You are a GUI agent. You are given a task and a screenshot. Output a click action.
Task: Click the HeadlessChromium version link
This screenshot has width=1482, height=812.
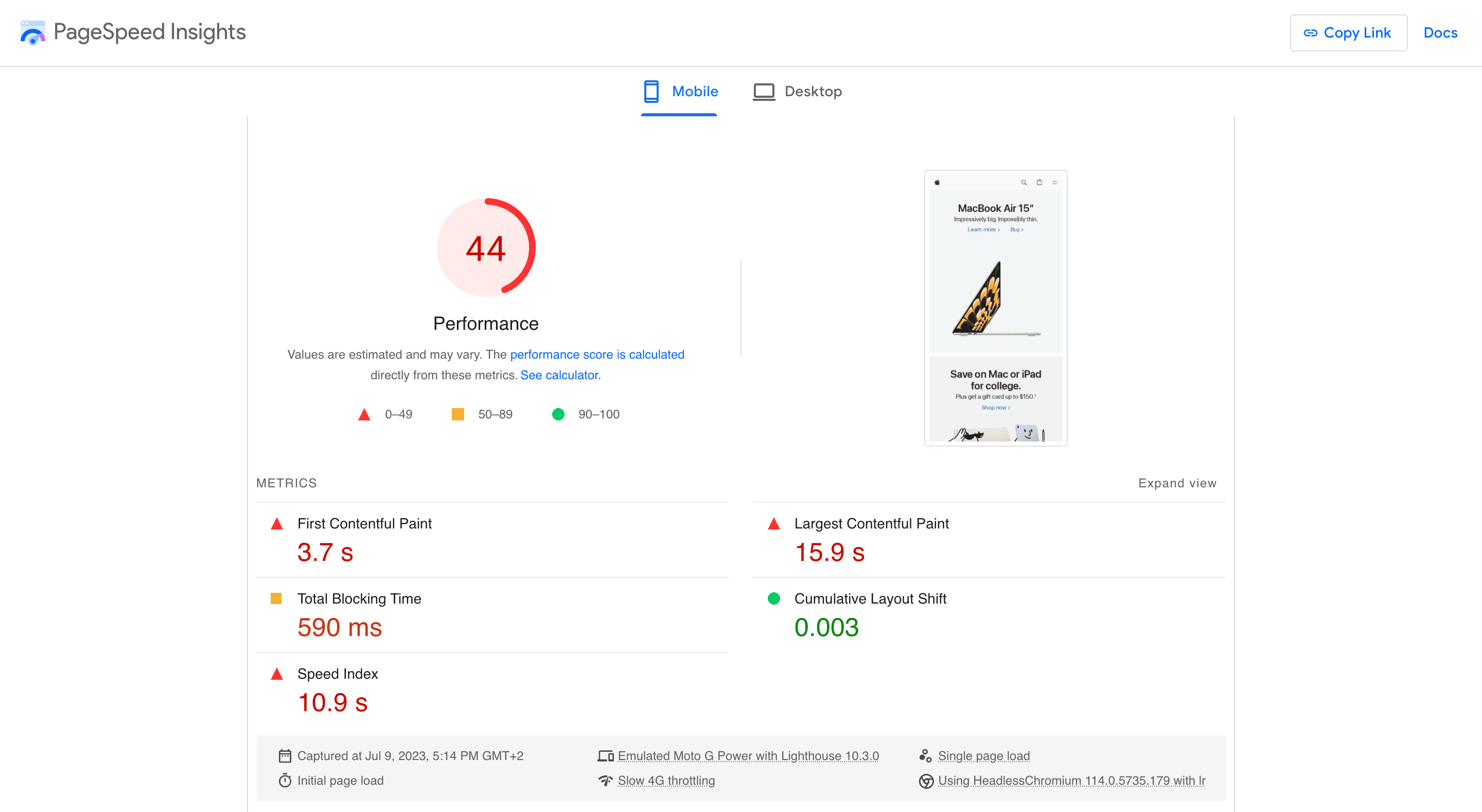point(1072,780)
